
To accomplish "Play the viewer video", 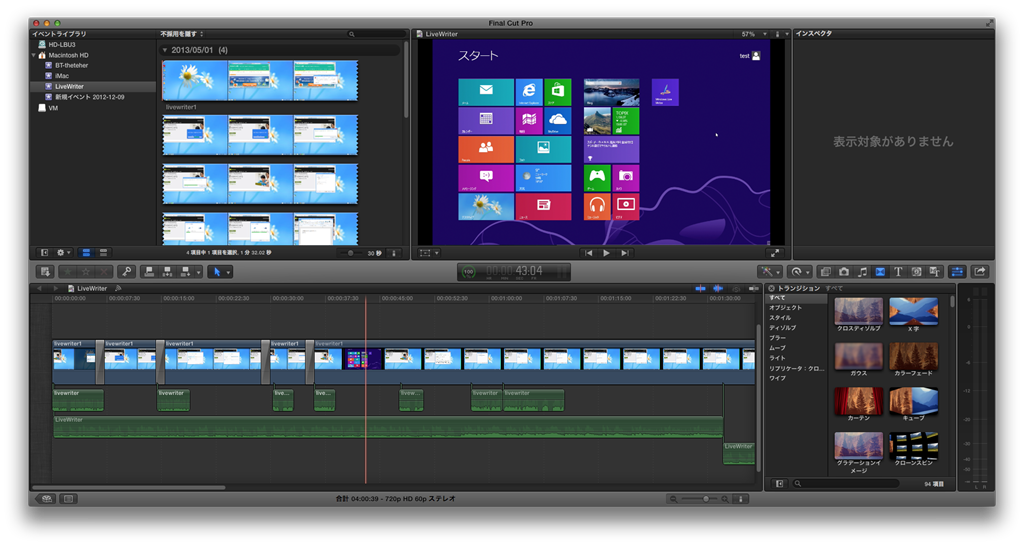I will click(x=607, y=253).
